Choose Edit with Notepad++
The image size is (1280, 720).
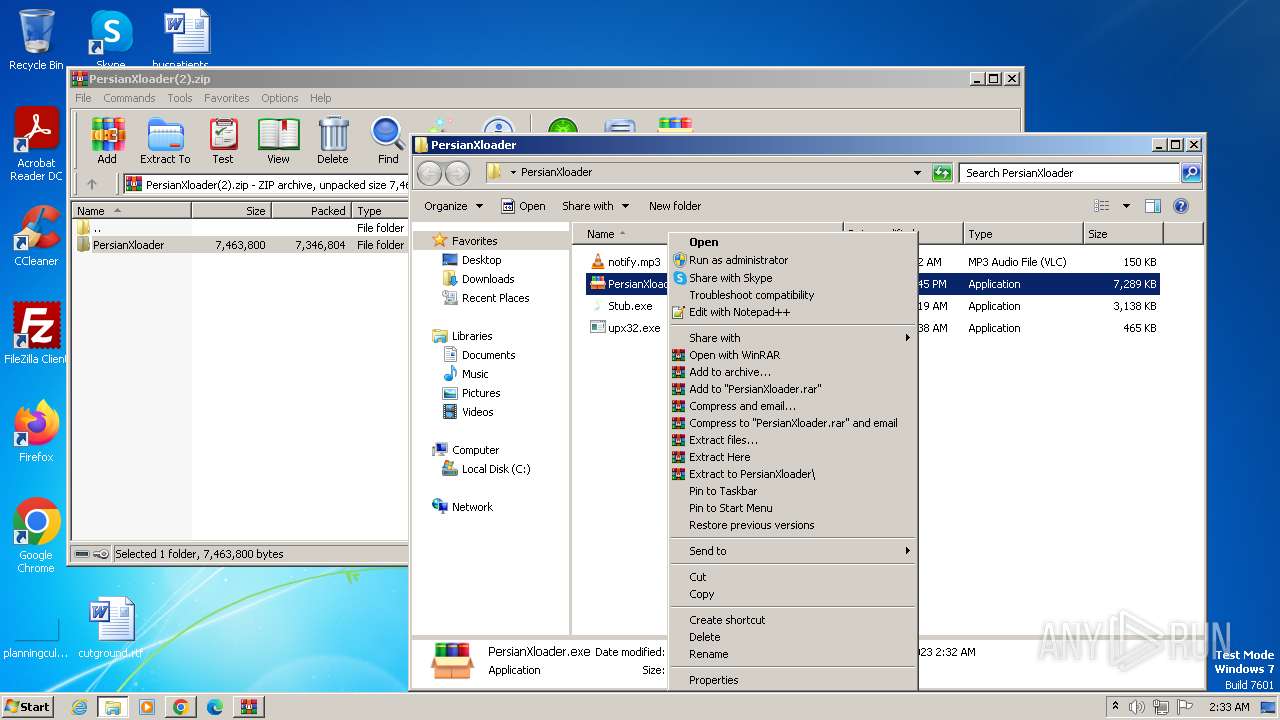(793, 312)
